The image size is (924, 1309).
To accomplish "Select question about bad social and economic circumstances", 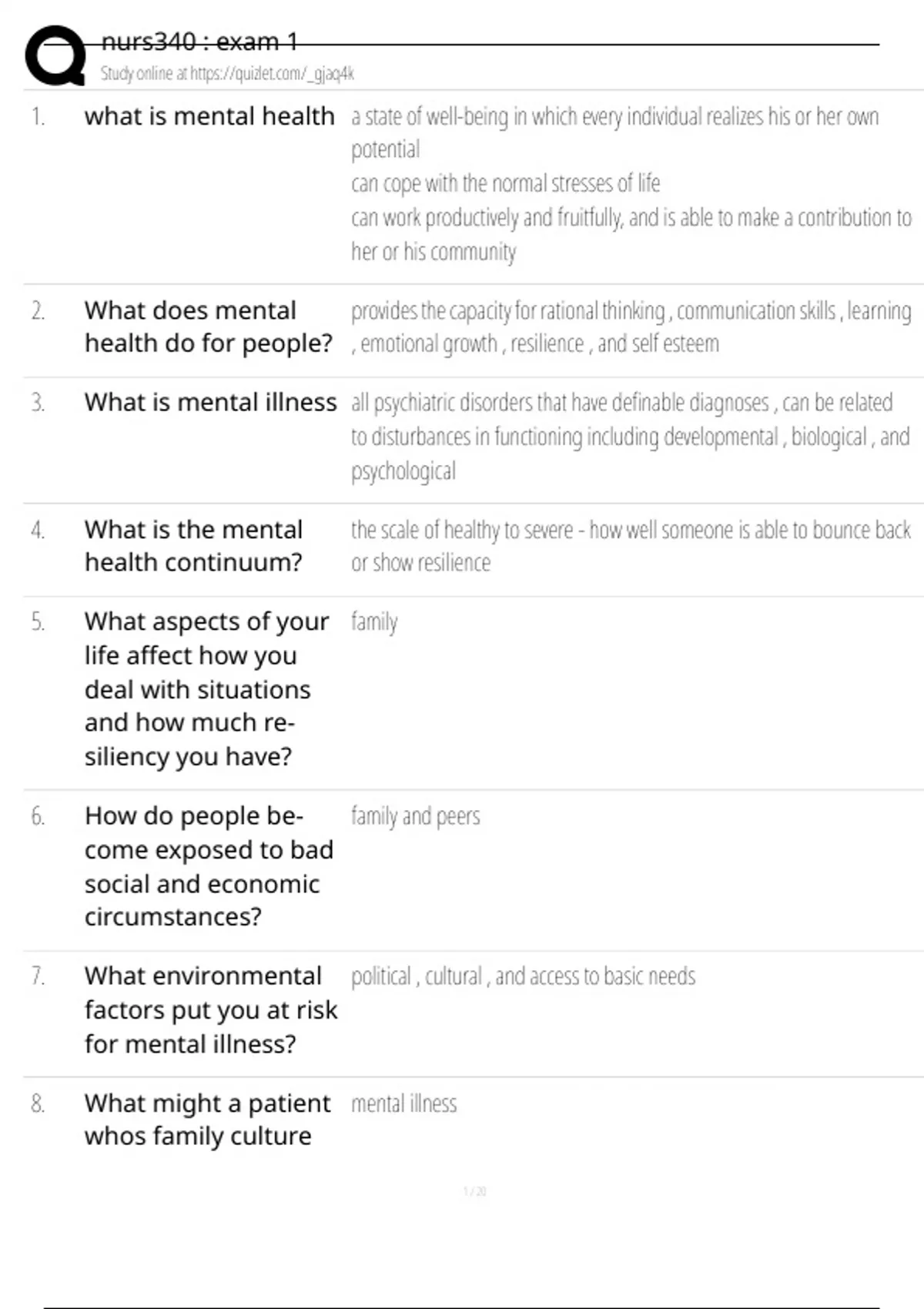I will click(x=209, y=866).
